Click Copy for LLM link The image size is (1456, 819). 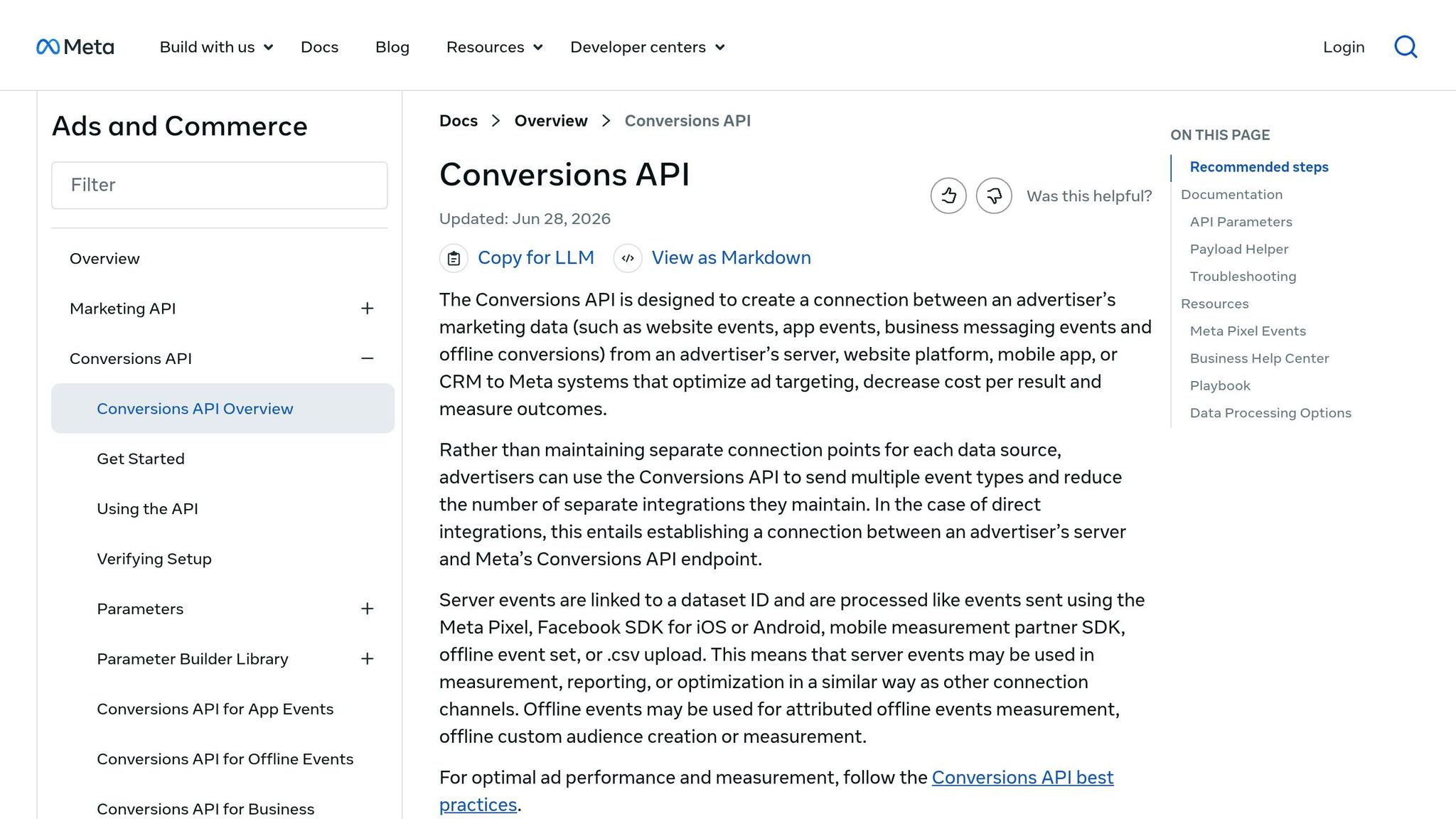[536, 258]
